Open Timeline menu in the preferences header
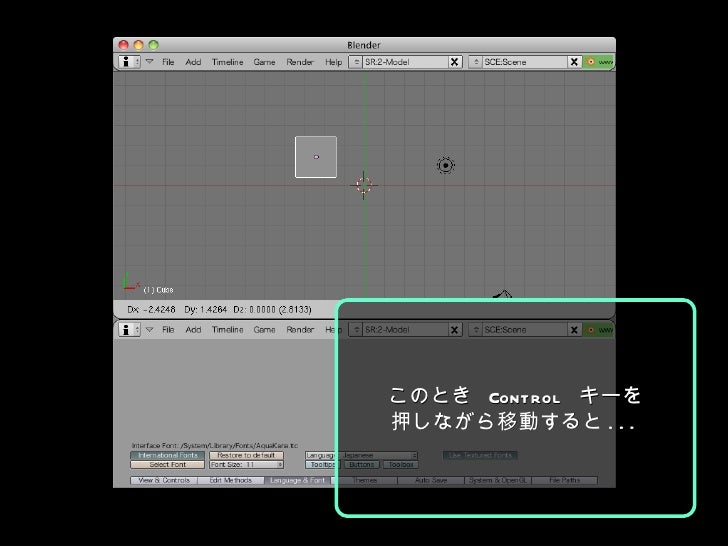This screenshot has width=728, height=546. (x=228, y=329)
